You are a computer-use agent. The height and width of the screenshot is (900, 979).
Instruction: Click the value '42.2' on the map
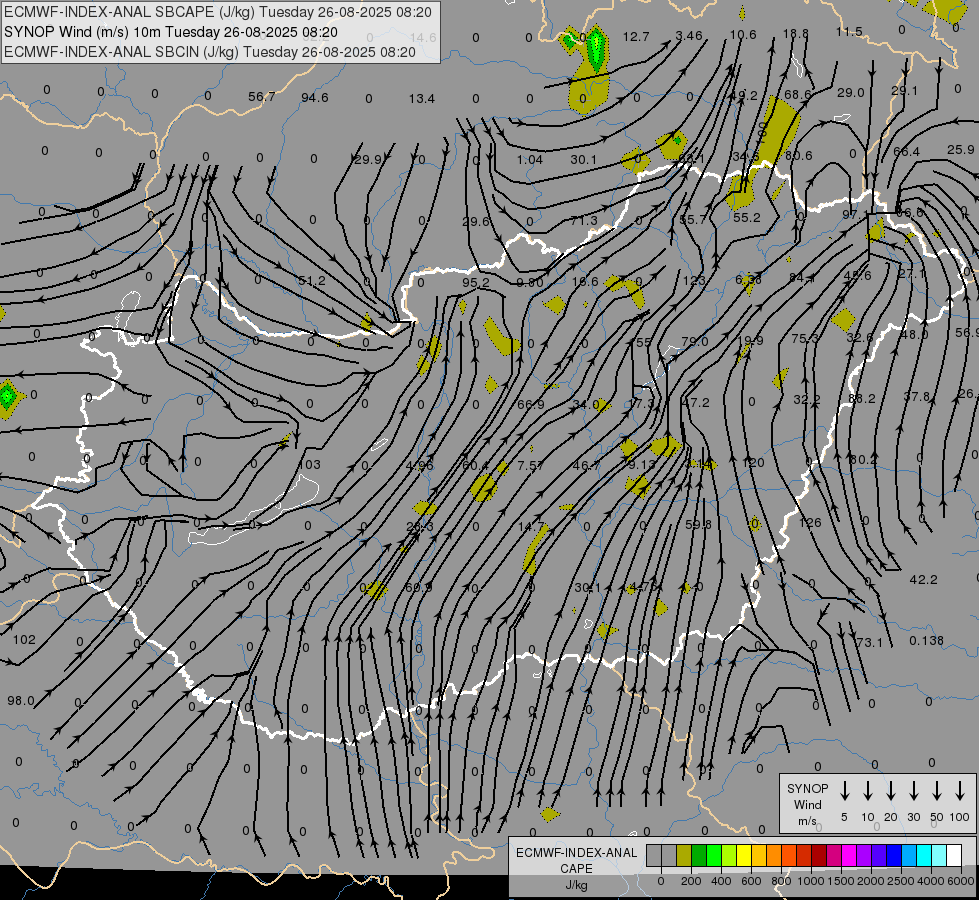923,580
